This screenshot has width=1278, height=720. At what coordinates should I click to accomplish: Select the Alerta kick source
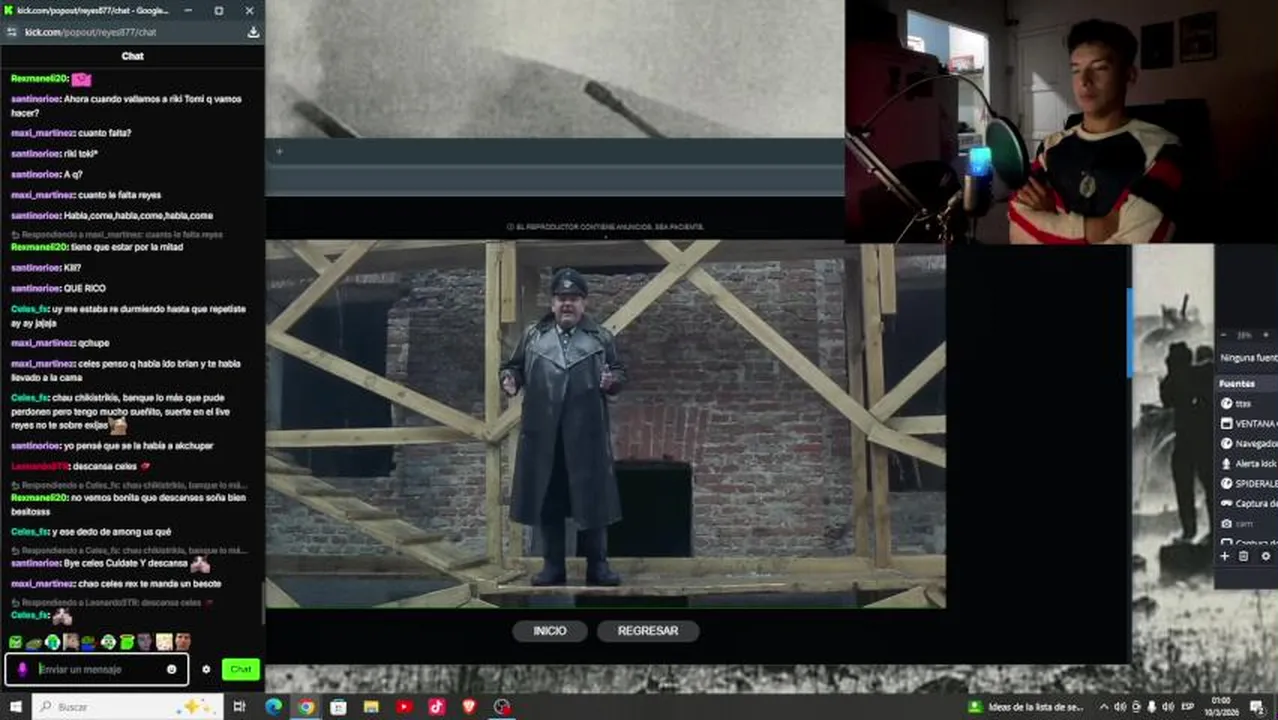(x=1247, y=463)
